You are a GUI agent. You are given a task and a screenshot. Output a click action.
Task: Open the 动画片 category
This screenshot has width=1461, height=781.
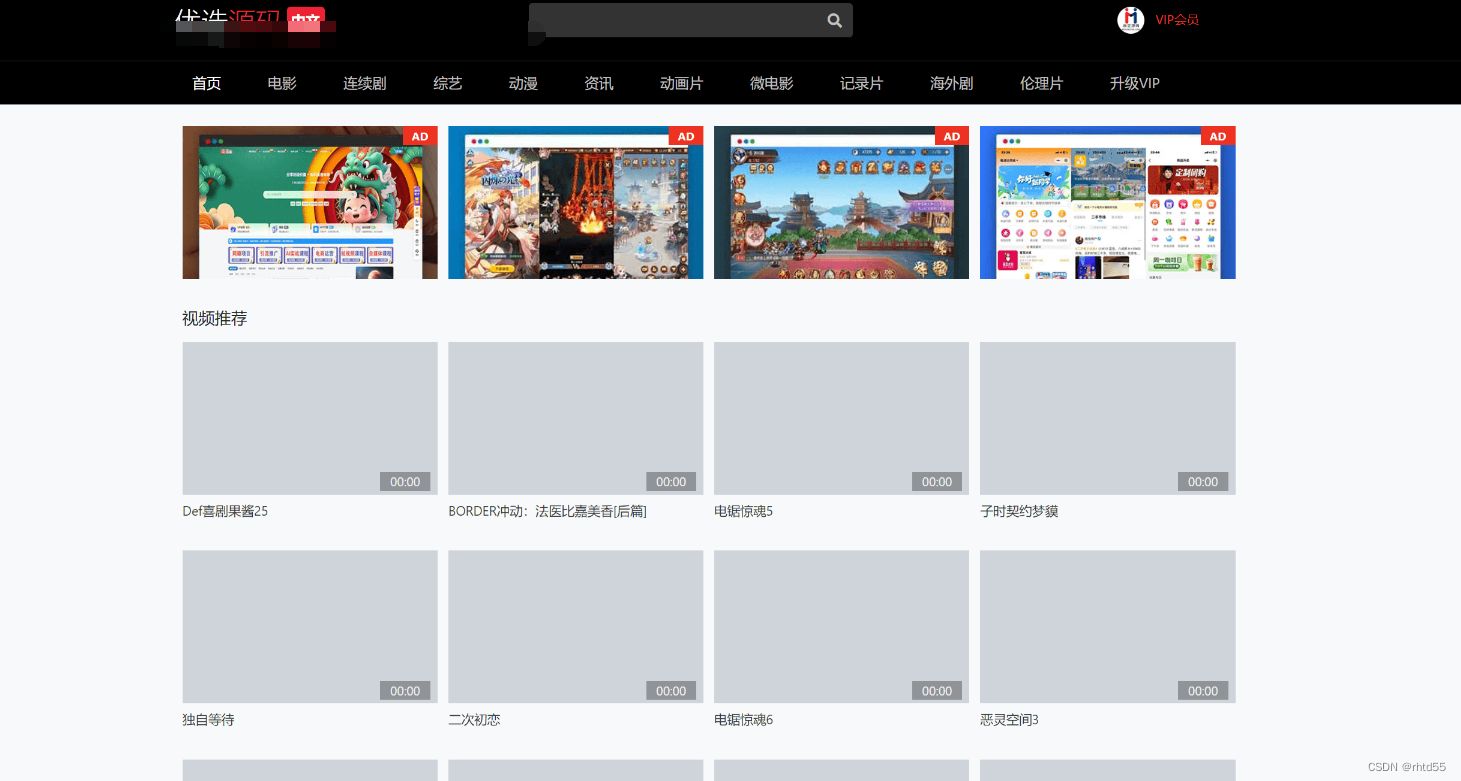(681, 83)
